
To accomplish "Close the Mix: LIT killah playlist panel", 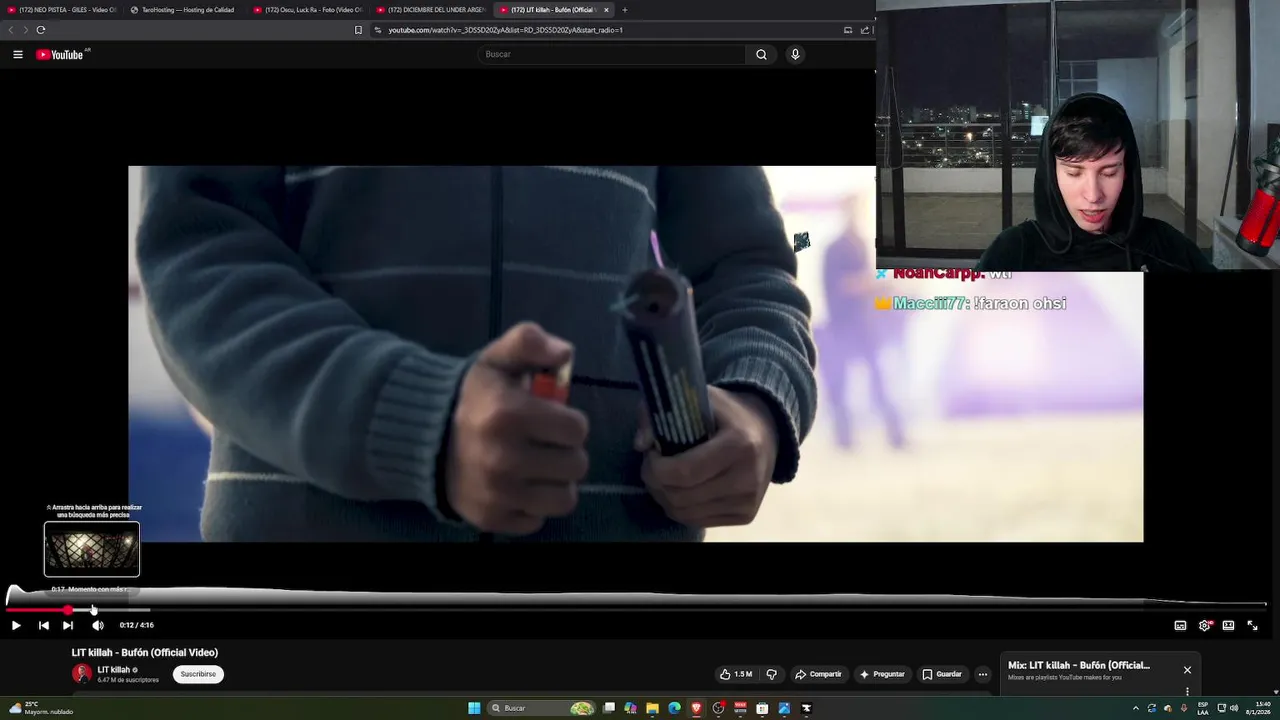I will (1187, 670).
